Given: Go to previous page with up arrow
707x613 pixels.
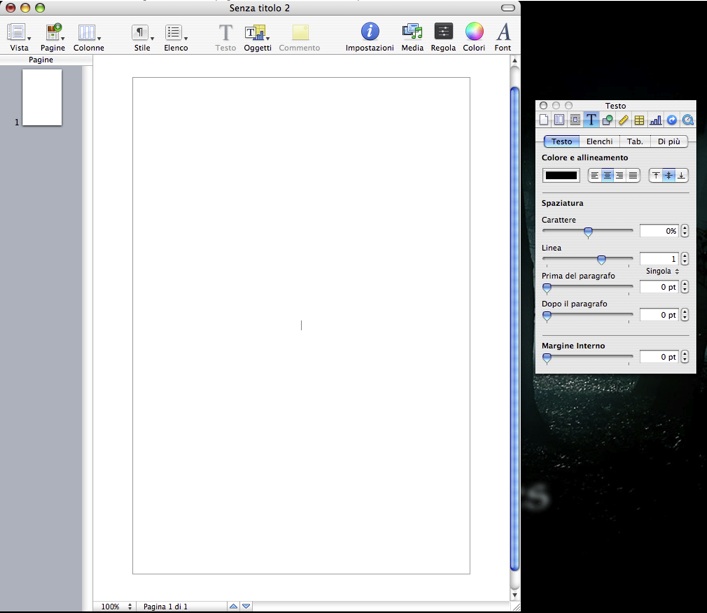Looking at the screenshot, I should (233, 606).
